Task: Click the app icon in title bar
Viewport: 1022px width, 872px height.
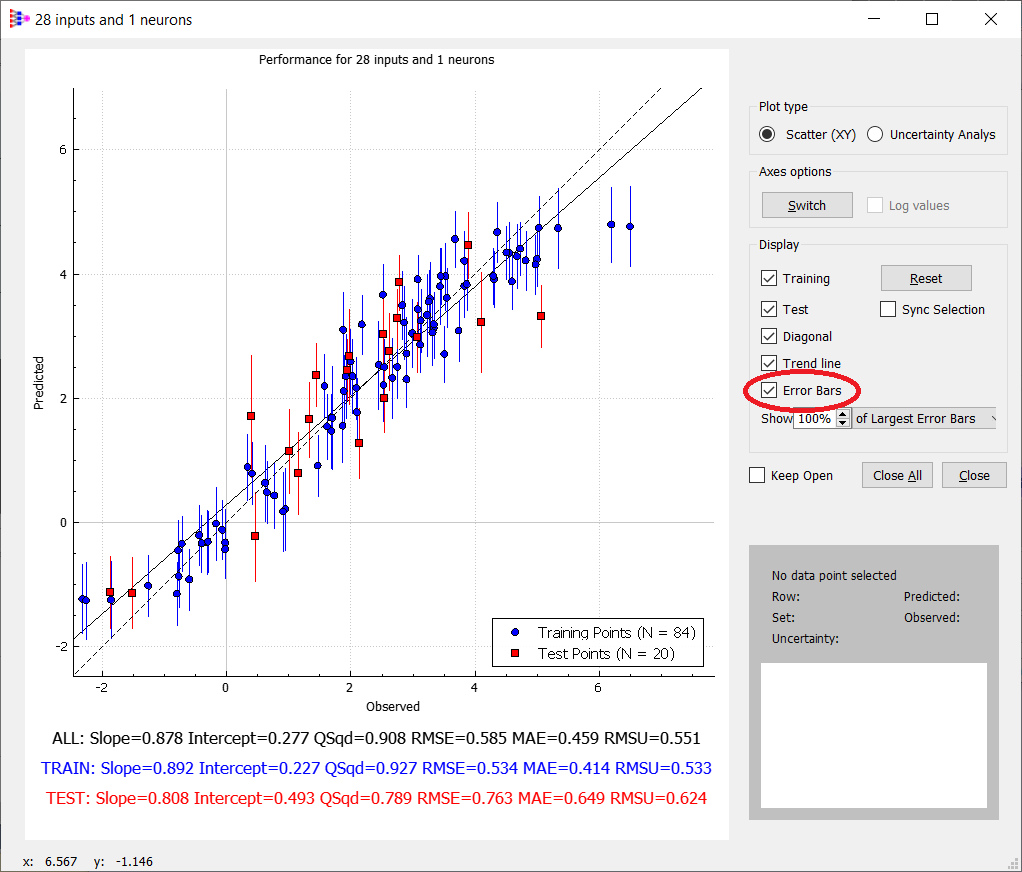Action: [19, 20]
